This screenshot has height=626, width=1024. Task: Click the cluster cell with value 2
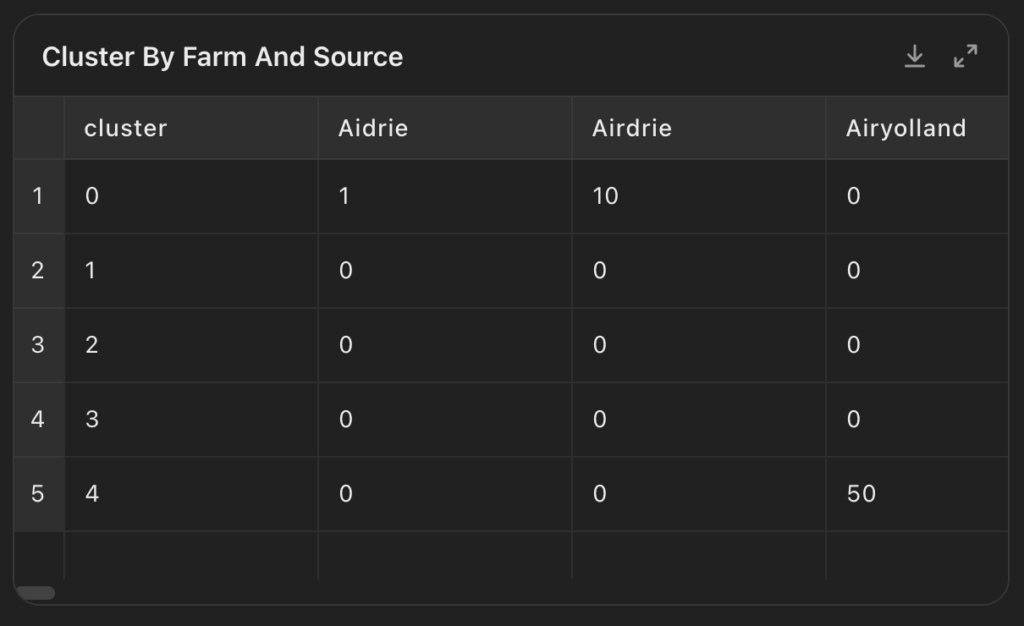[x=191, y=345]
